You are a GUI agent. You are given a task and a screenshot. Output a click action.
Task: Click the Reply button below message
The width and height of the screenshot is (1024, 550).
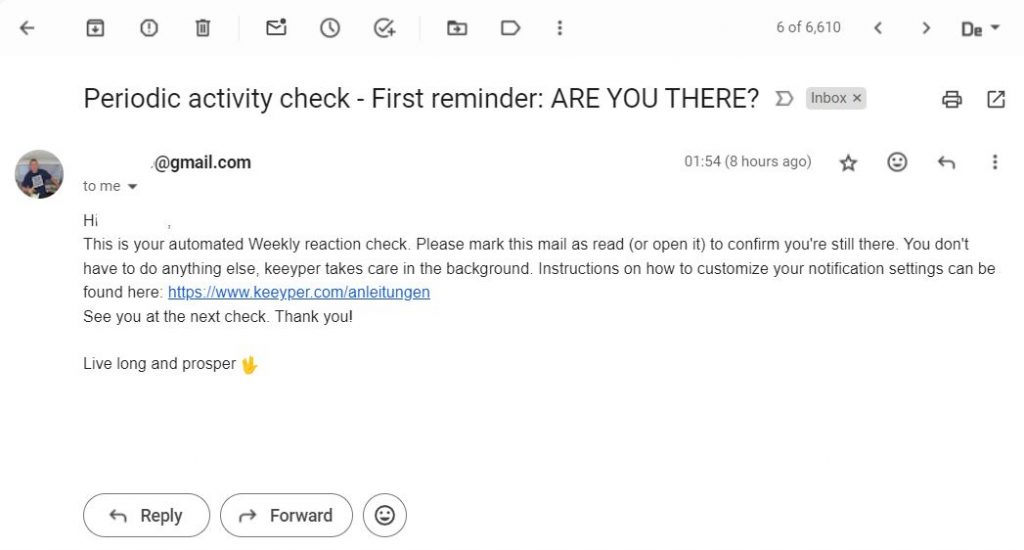click(x=146, y=516)
